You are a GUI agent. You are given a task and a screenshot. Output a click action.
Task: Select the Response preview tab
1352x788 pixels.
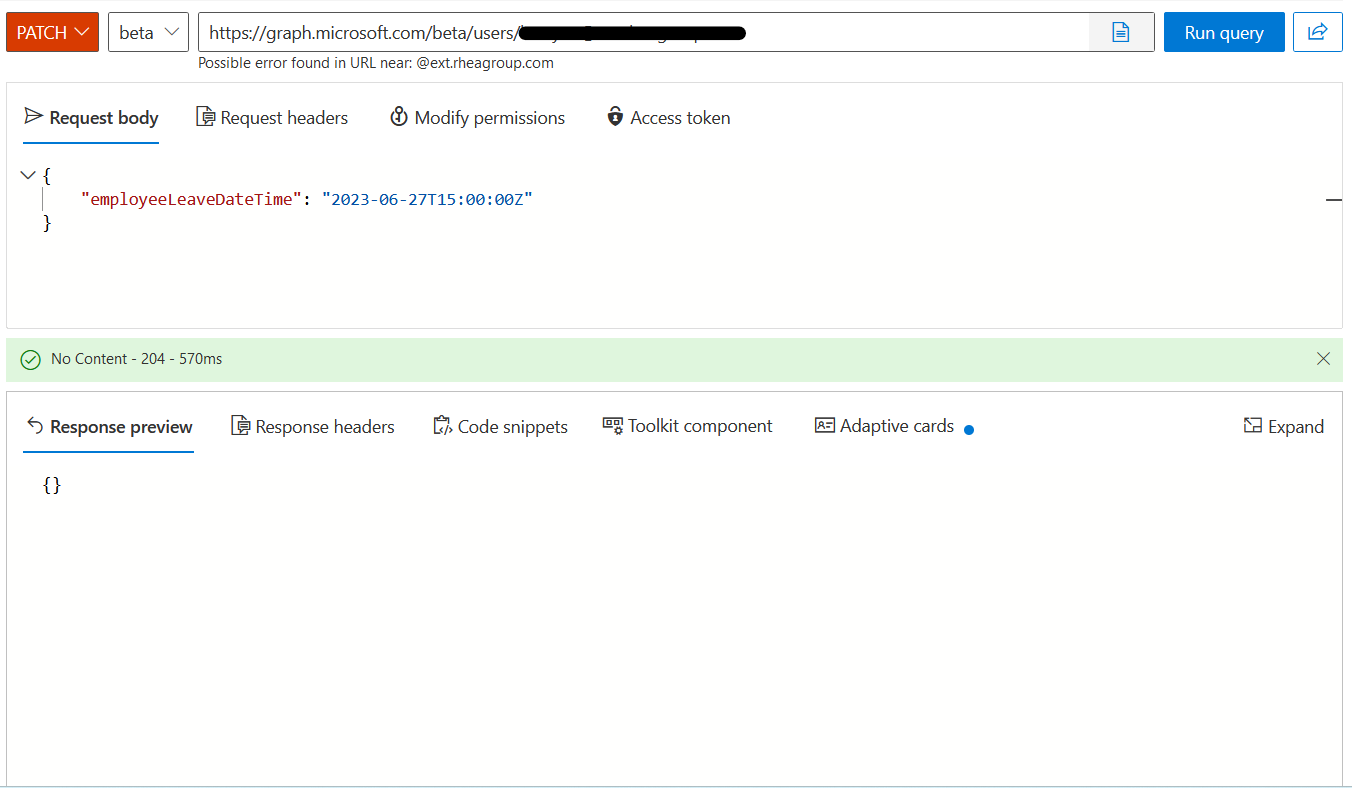tap(108, 425)
